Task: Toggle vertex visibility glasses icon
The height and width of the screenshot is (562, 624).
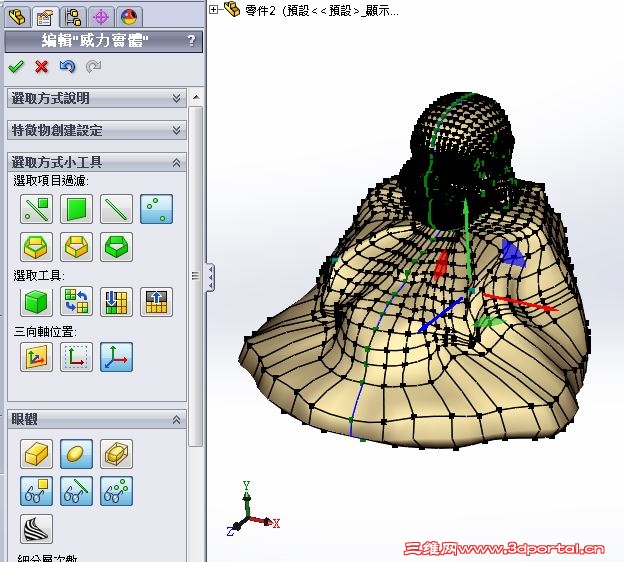Action: point(116,491)
